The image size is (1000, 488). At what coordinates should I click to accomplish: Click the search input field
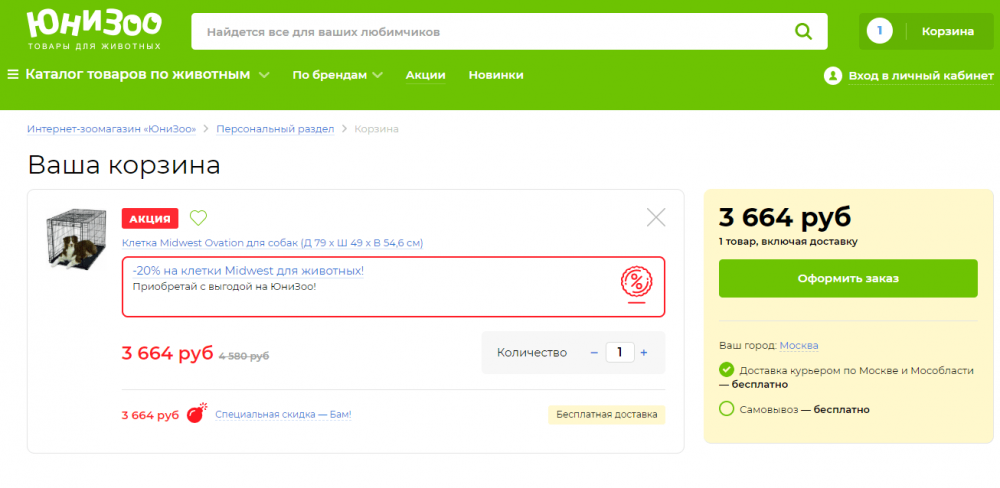pyautogui.click(x=490, y=32)
